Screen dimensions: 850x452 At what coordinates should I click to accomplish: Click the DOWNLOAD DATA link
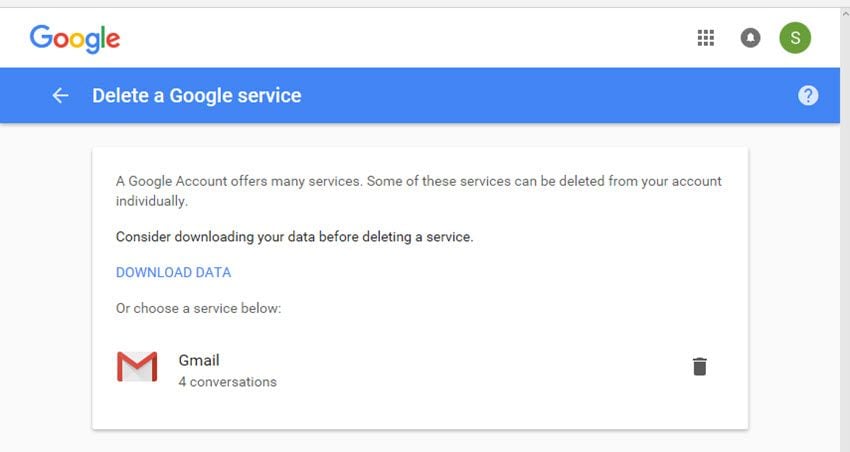173,272
